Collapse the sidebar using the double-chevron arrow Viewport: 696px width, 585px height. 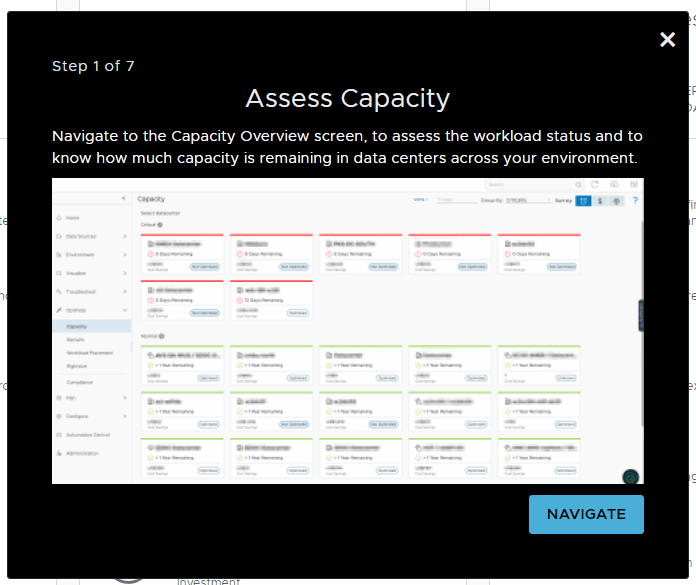[123, 199]
